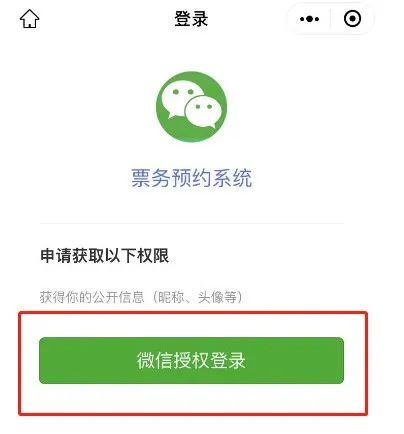Go back to the home page
The image size is (404, 434).
[x=30, y=19]
